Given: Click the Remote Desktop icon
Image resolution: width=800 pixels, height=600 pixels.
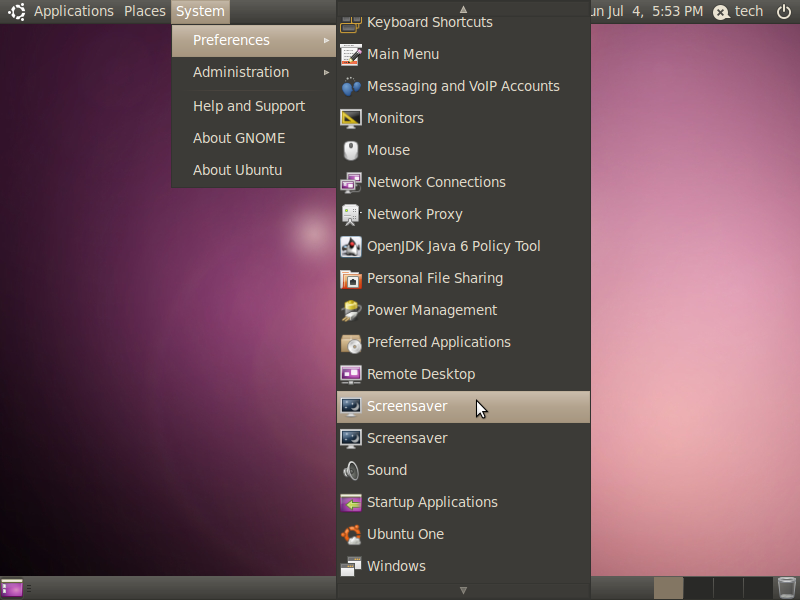Looking at the screenshot, I should [x=351, y=374].
